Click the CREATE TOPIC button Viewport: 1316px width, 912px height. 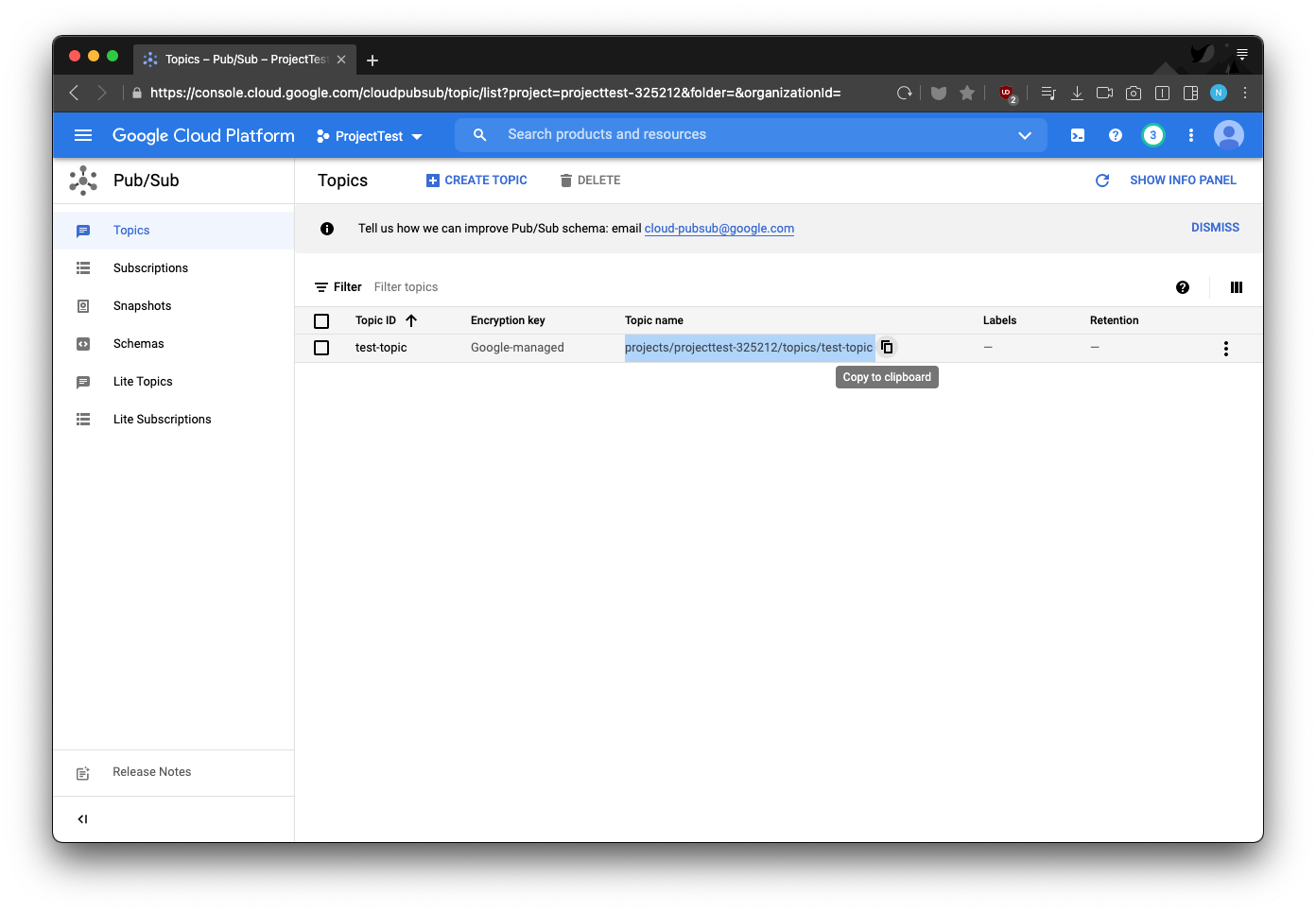point(476,181)
